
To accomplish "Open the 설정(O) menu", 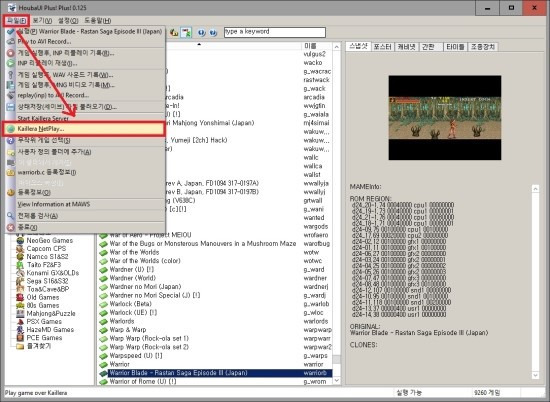I will point(68,21).
